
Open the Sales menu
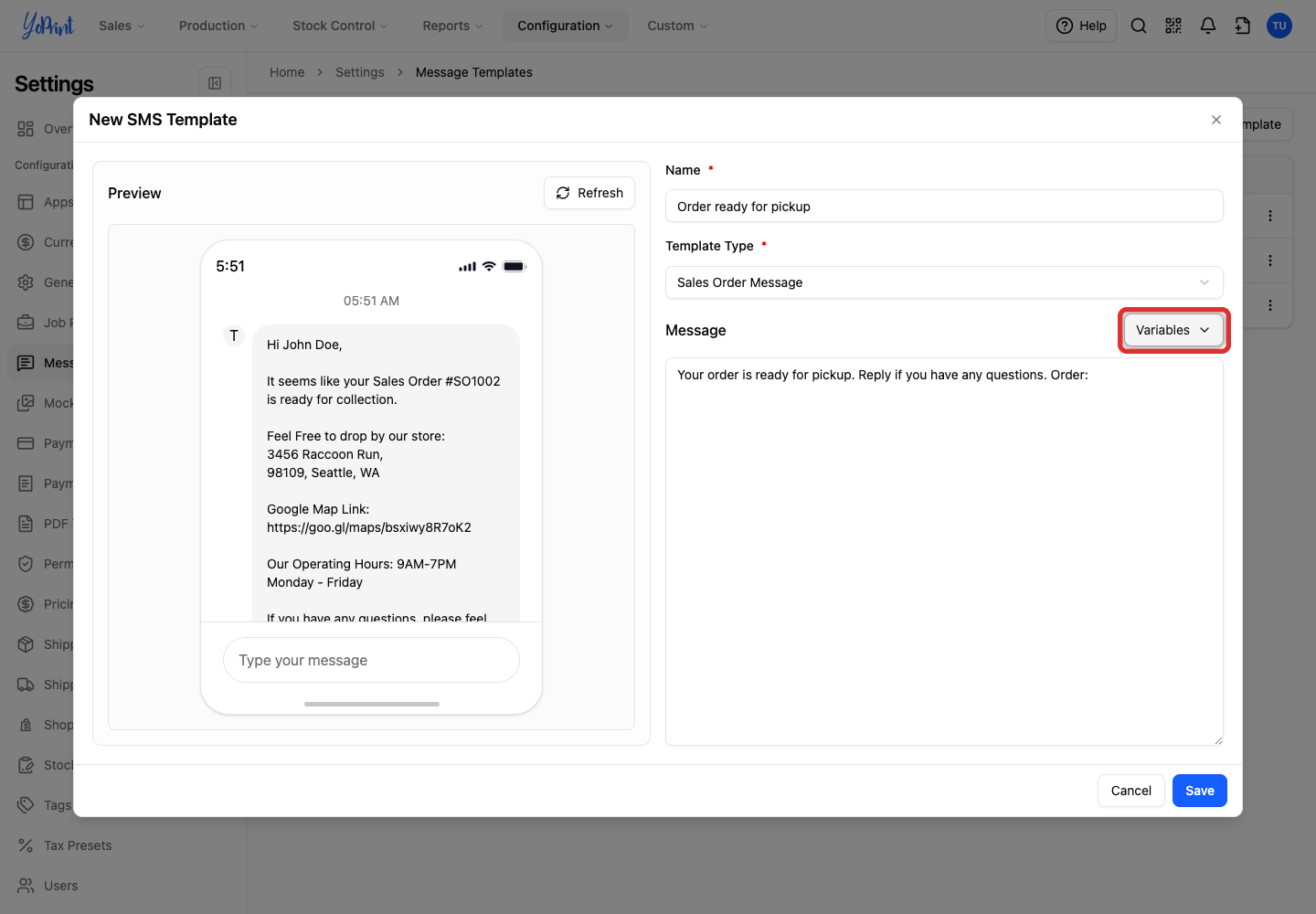(x=122, y=26)
